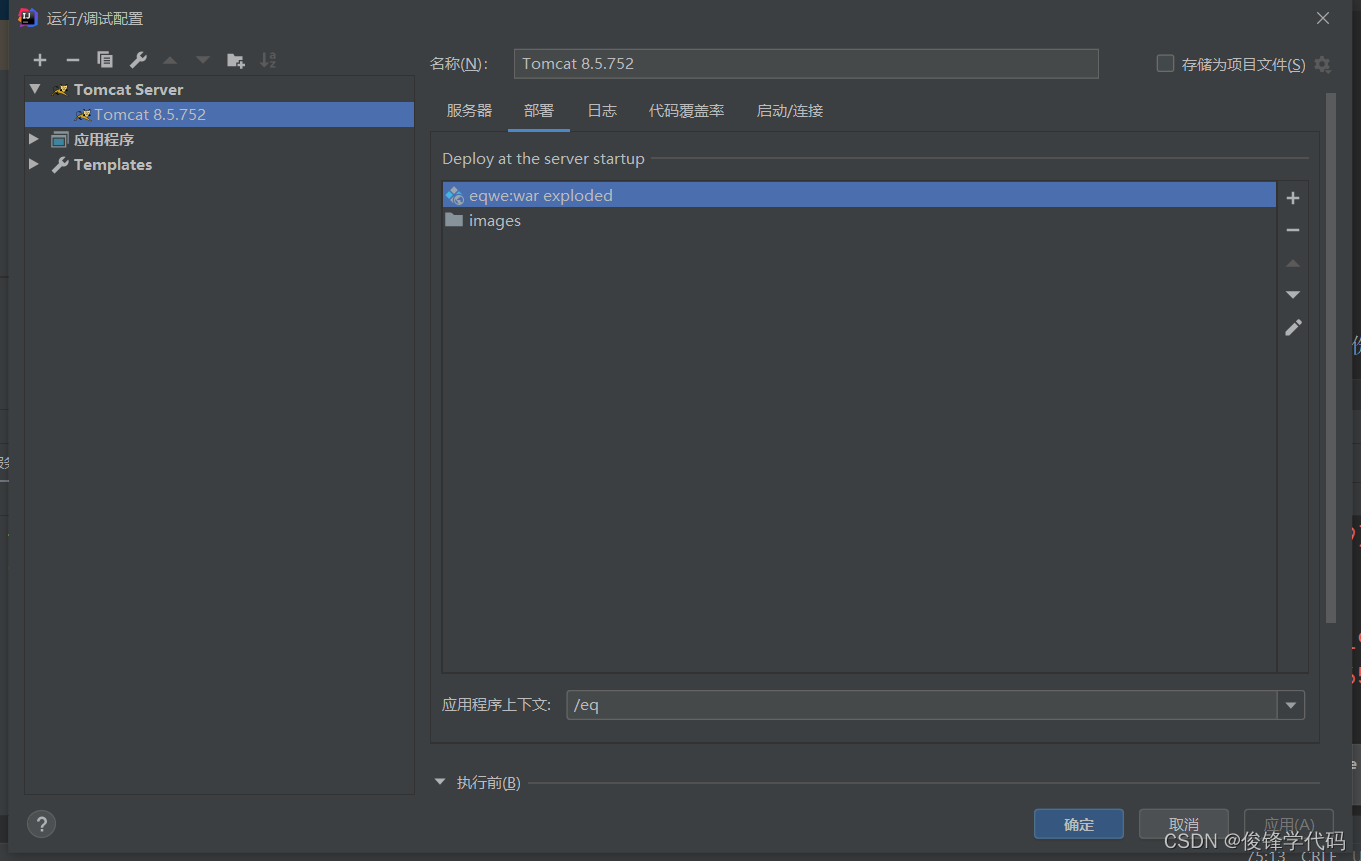Open gear settings next to project file option
Viewport: 1361px width, 861px height.
point(1322,64)
